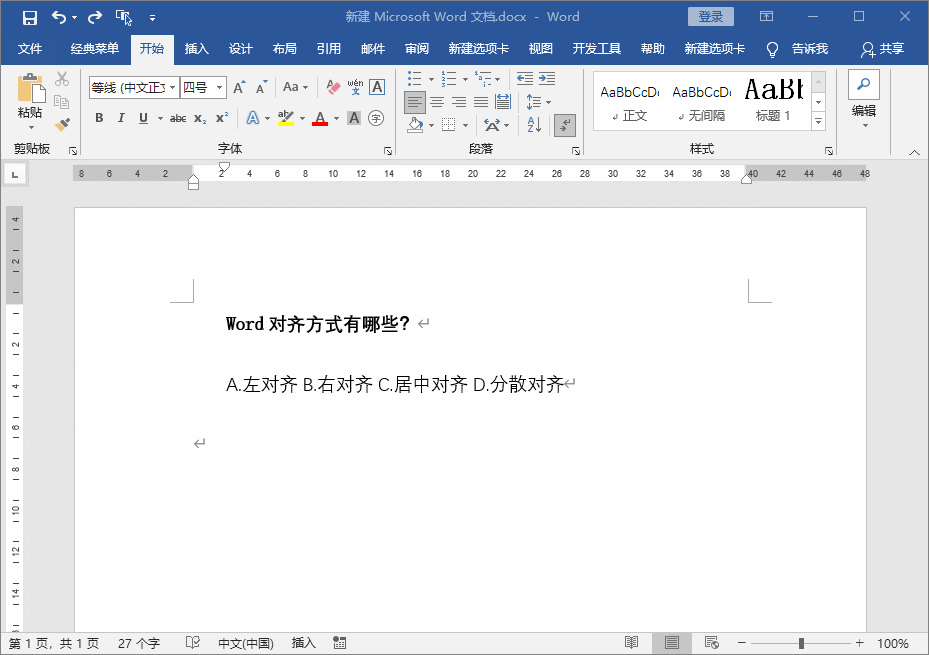The height and width of the screenshot is (655, 929).
Task: Click the 100% zoom level
Action: 892,643
